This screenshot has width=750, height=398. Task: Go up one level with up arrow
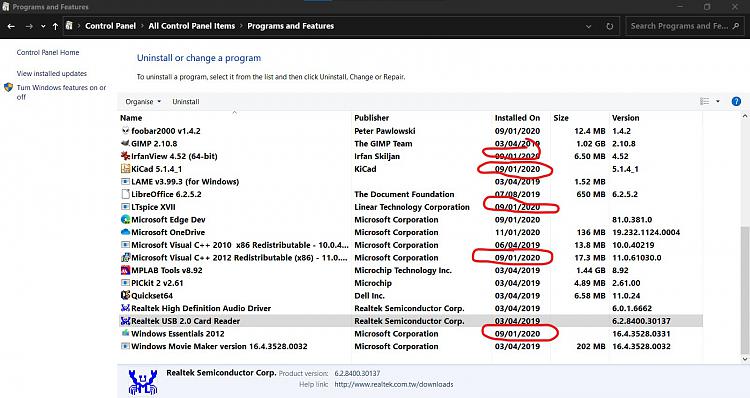tap(55, 26)
